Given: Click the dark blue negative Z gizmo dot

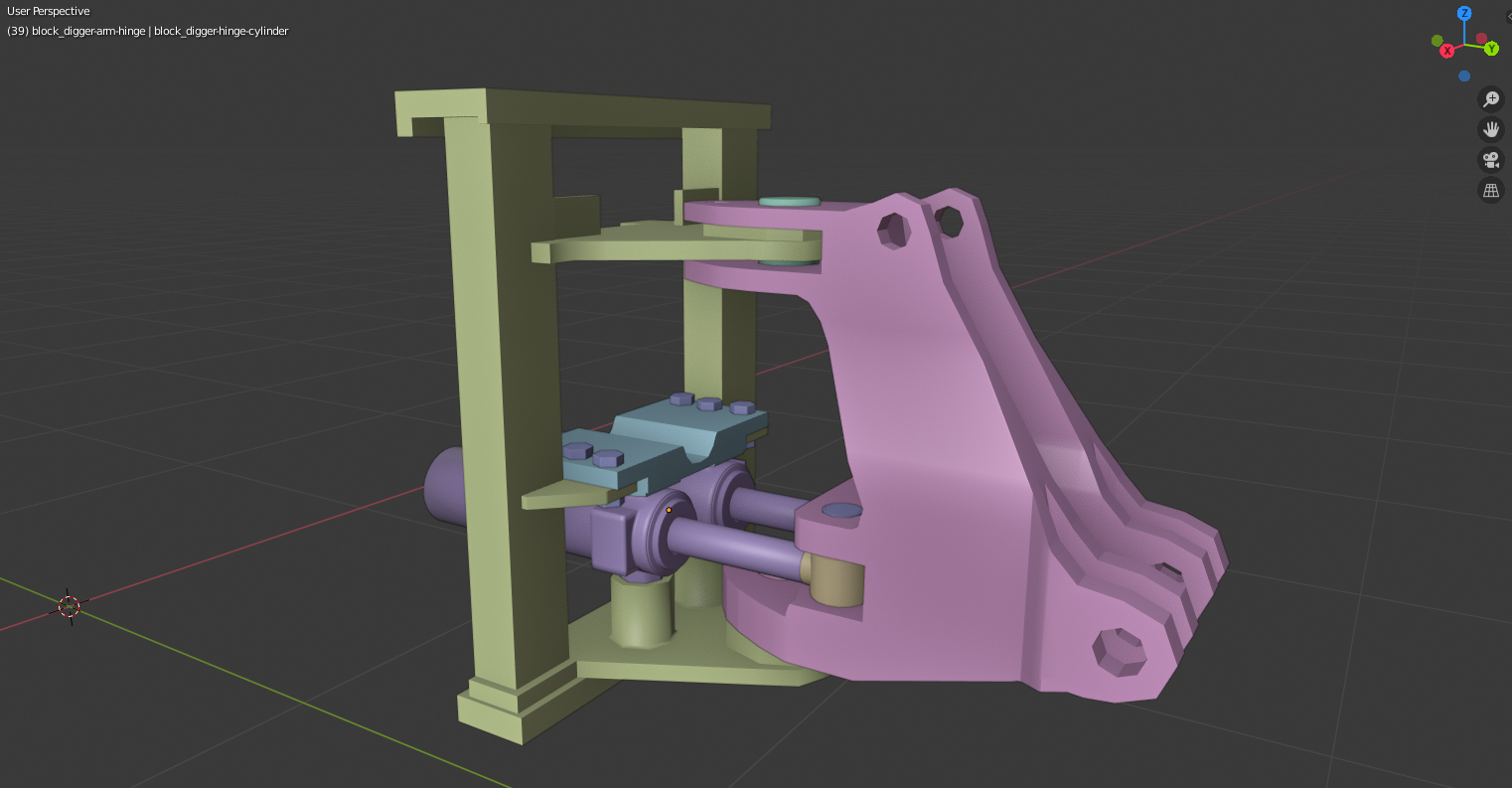Looking at the screenshot, I should 1464,76.
